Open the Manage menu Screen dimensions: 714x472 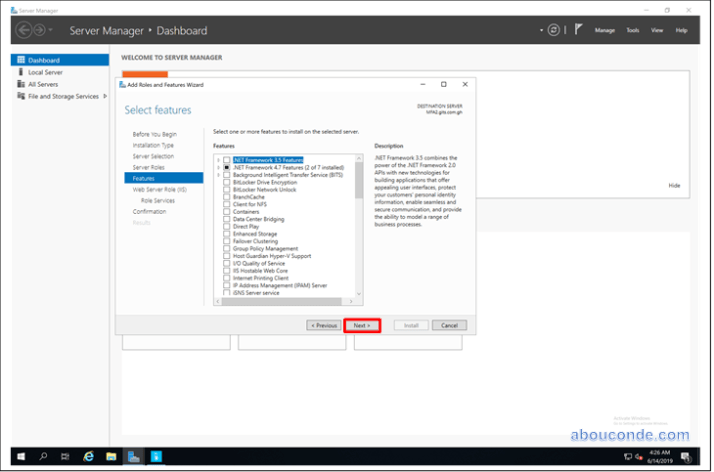coord(604,30)
